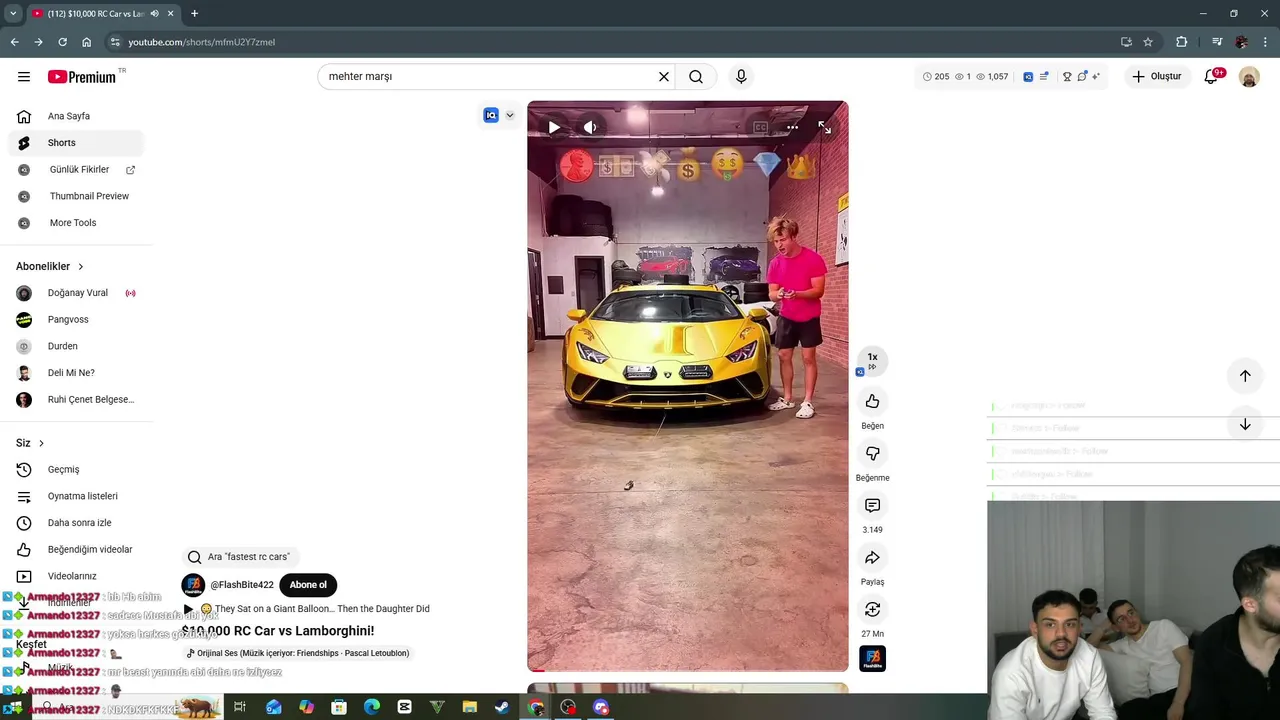1280x720 pixels.
Task: Open the Pangvoss channel
Action: pyautogui.click(x=76, y=320)
